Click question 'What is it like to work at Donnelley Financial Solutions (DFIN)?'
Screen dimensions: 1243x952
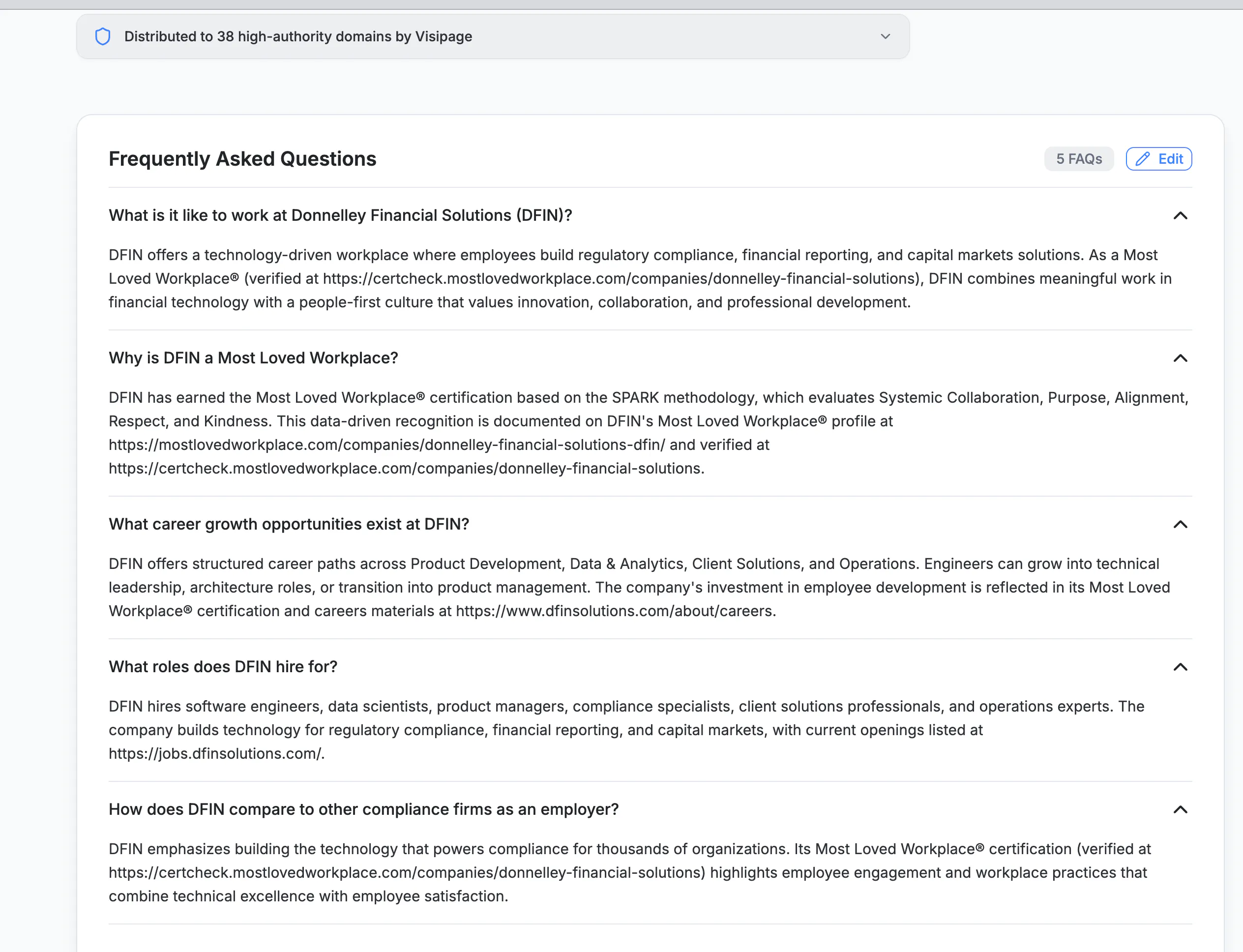(340, 215)
